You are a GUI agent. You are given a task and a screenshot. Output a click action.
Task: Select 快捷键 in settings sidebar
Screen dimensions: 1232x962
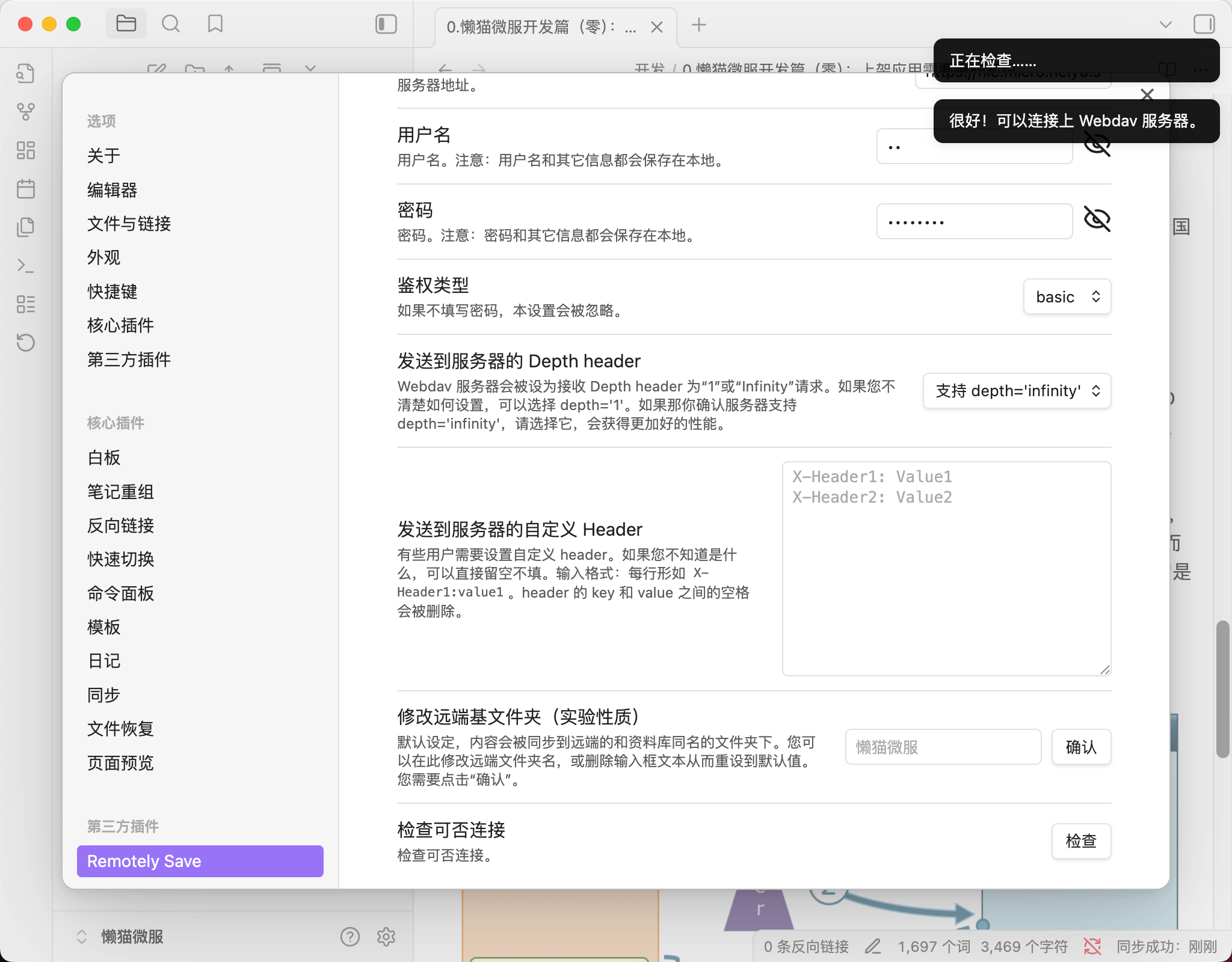[x=112, y=292]
